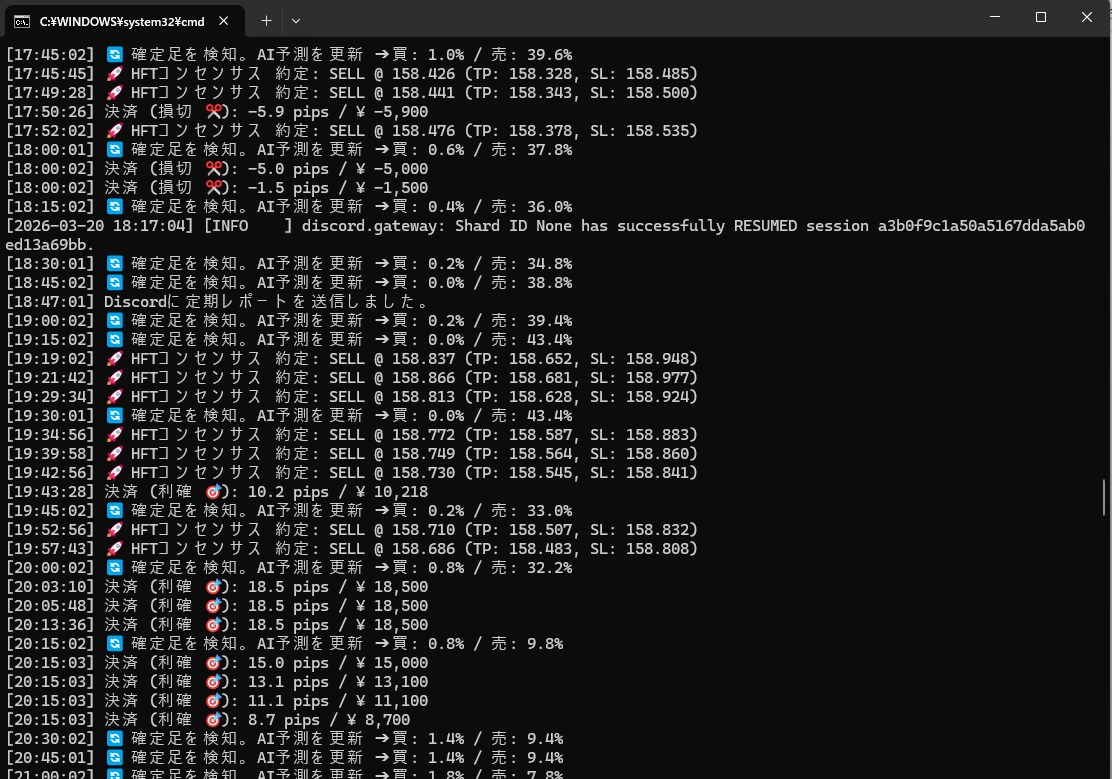The image size is (1112, 779).
Task: Select the C:\WINDOWS\system32\cmd tab
Action: 124,21
